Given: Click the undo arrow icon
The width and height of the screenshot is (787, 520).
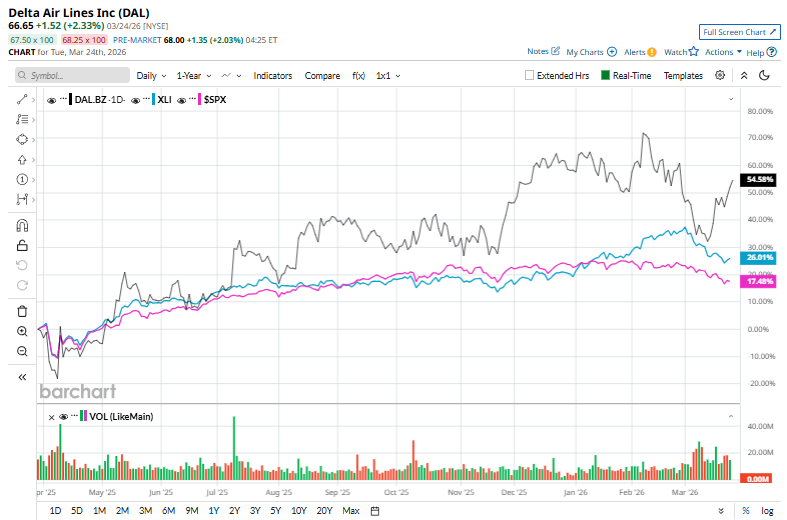Looking at the screenshot, I should (x=22, y=265).
